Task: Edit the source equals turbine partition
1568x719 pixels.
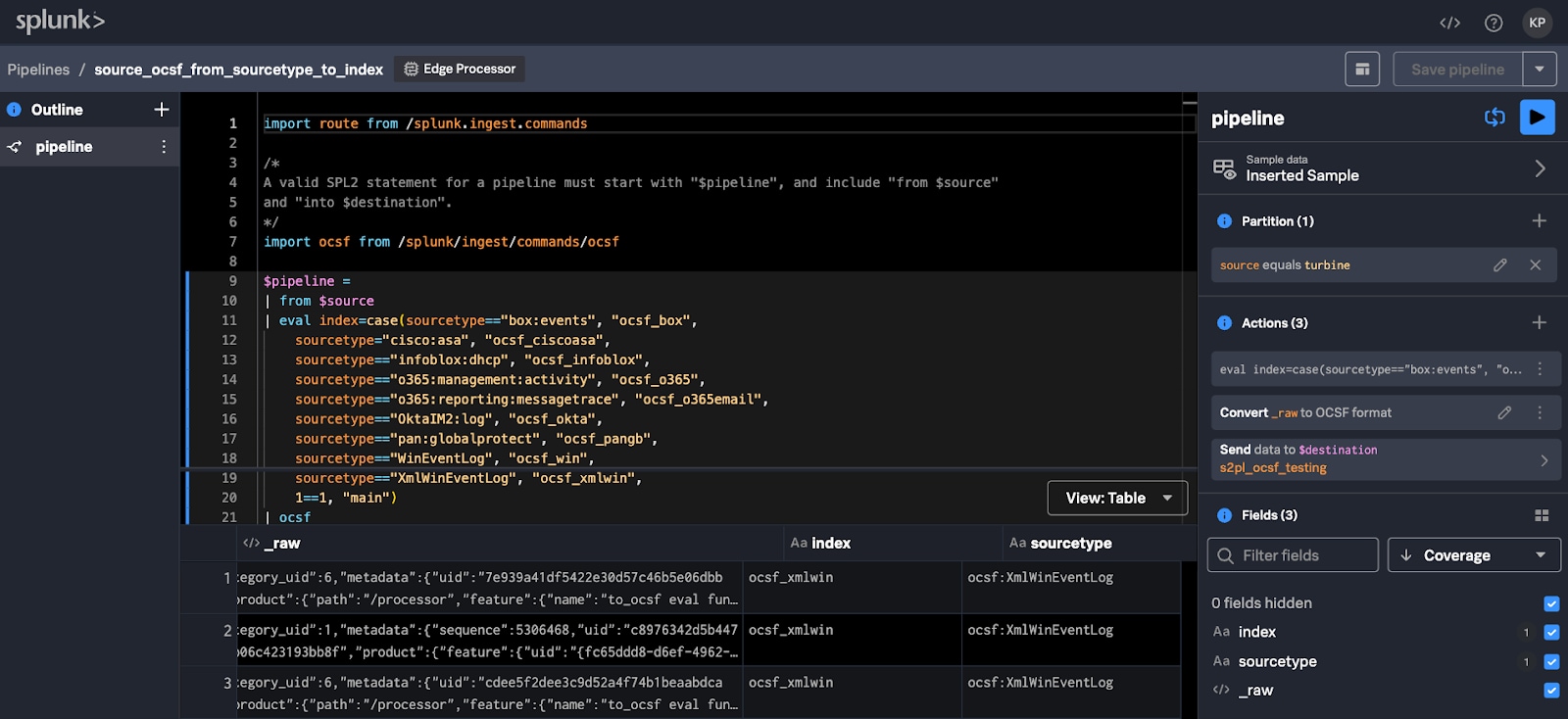Action: (1499, 265)
